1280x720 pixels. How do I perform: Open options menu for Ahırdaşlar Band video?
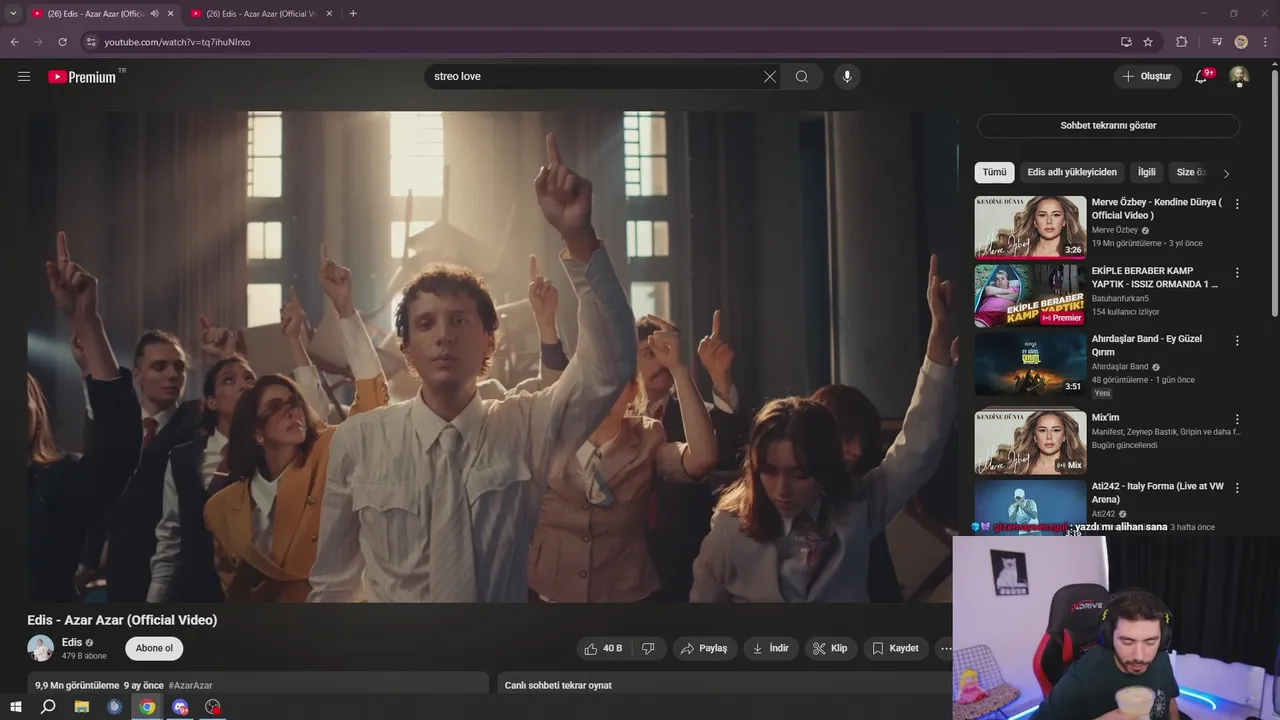point(1237,341)
